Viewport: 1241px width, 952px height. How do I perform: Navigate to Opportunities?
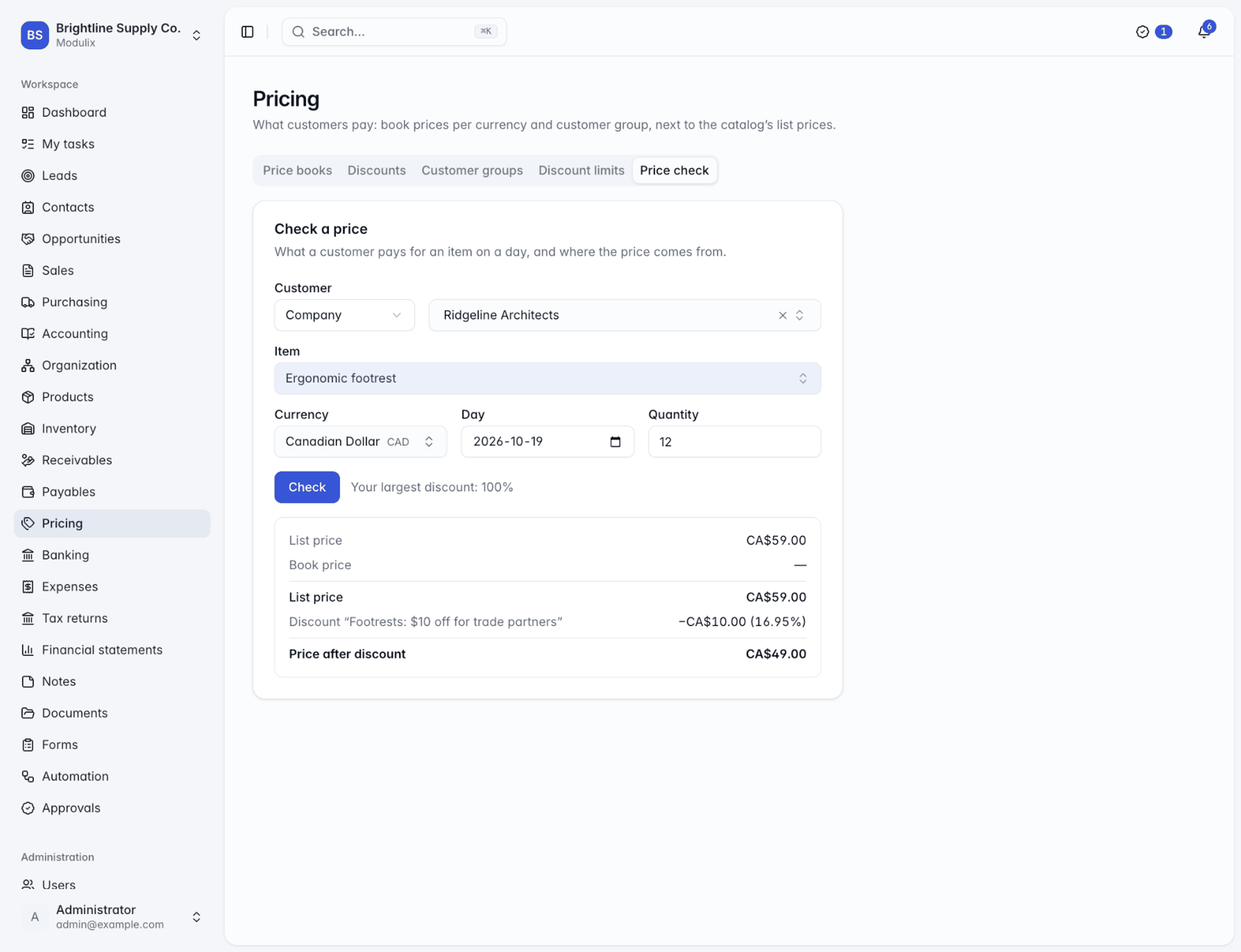112,239
